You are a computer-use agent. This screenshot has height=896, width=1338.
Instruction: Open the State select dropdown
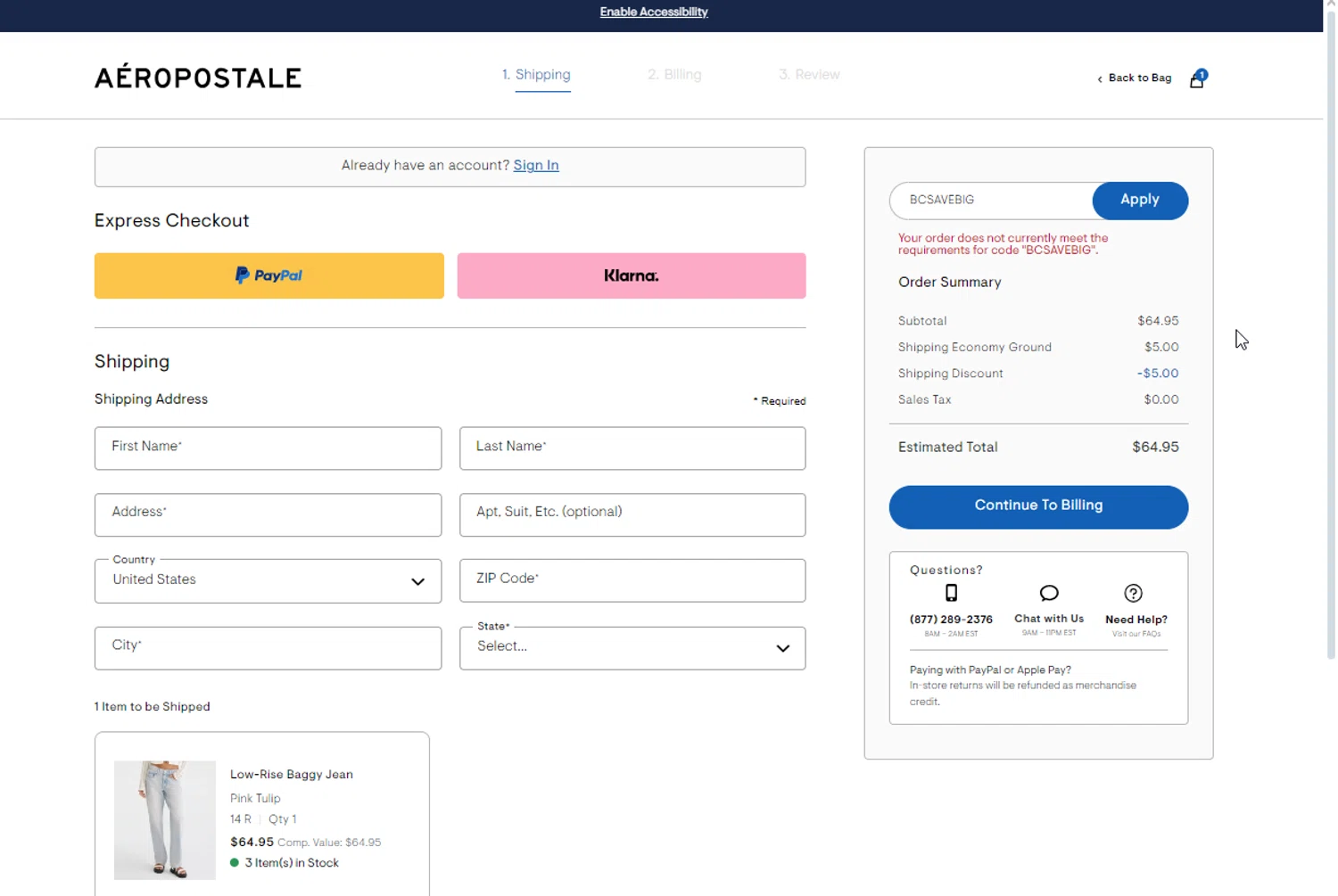point(632,647)
